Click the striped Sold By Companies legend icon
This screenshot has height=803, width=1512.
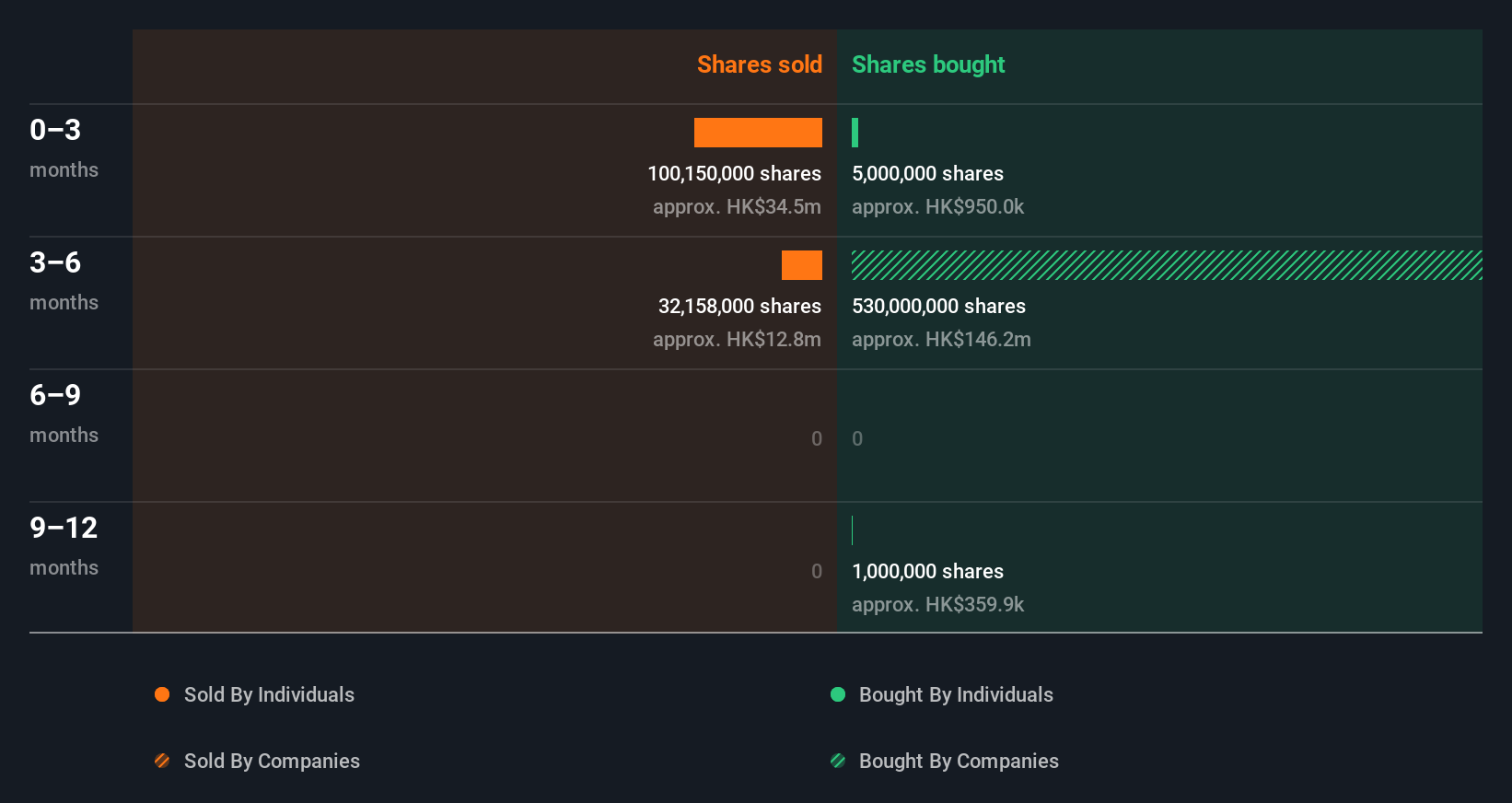(162, 761)
